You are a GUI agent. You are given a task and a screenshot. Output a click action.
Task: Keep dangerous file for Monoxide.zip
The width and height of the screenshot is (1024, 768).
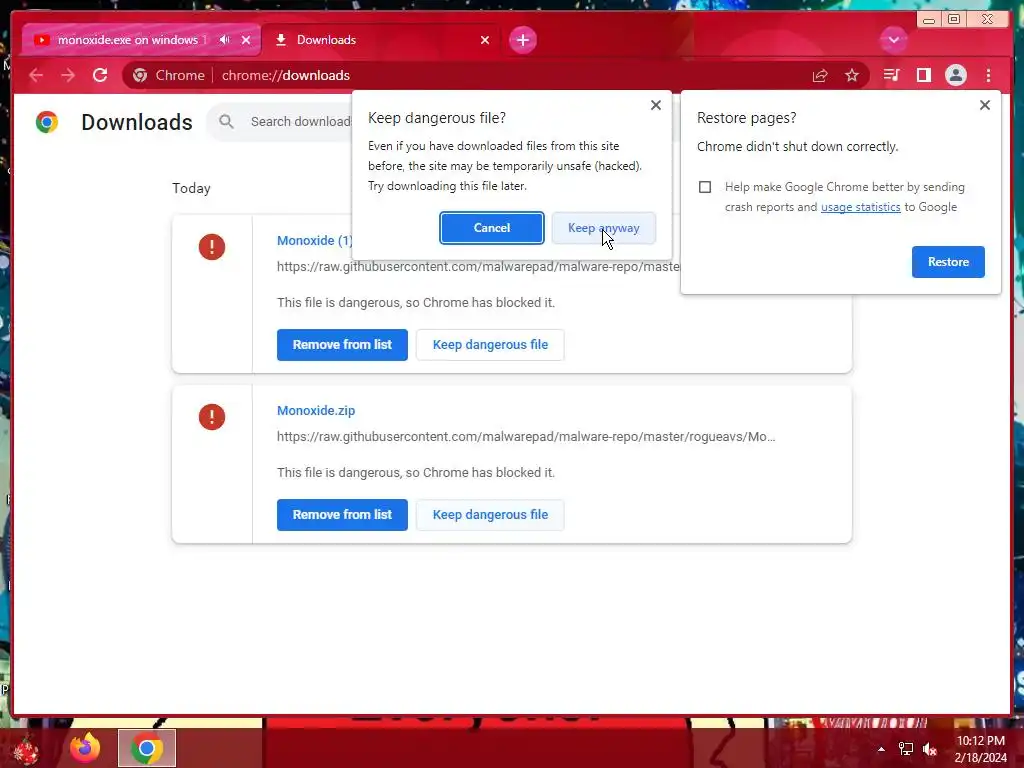click(x=490, y=515)
